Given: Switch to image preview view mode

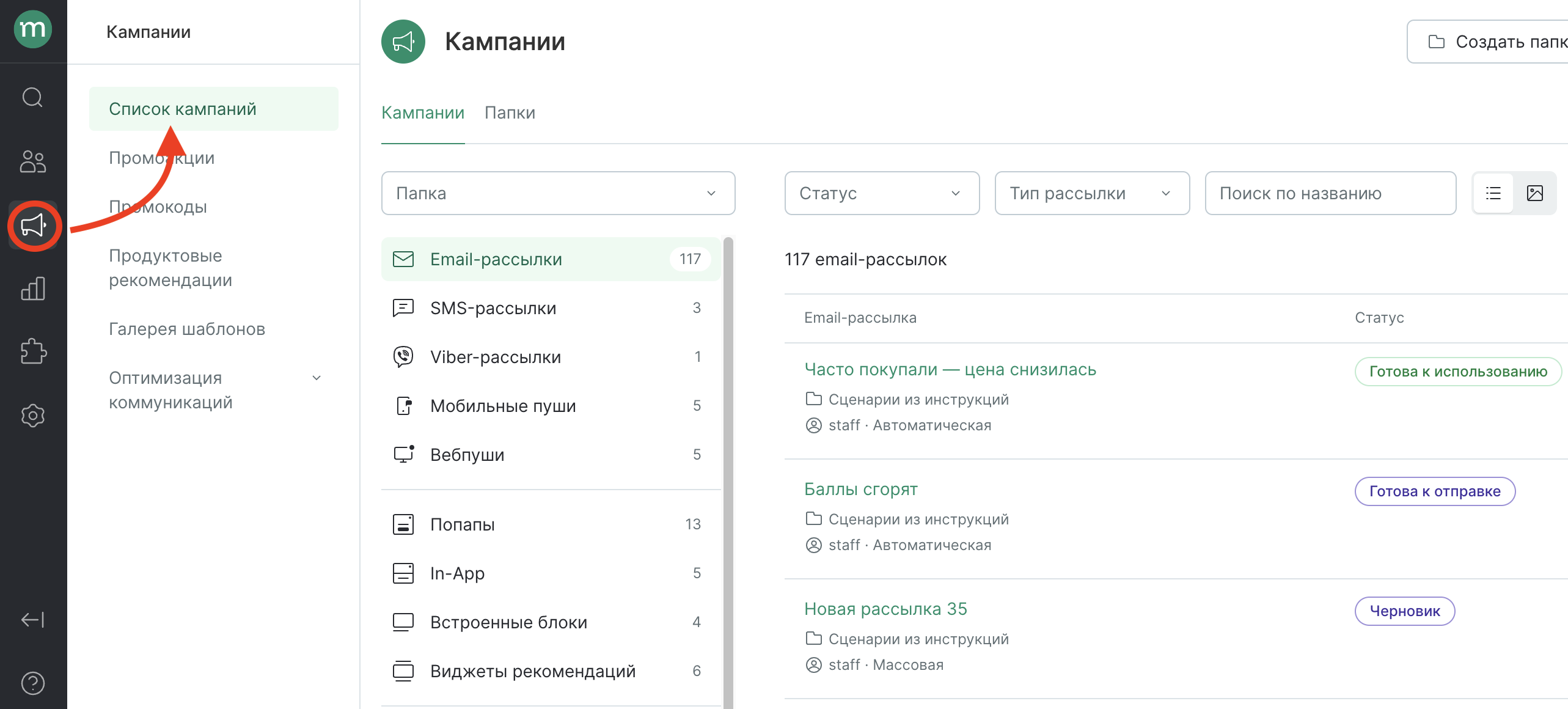Looking at the screenshot, I should click(1535, 193).
